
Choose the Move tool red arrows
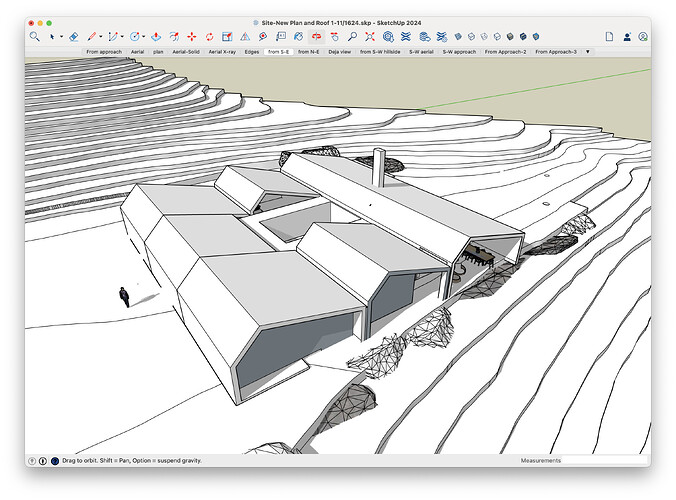[192, 37]
